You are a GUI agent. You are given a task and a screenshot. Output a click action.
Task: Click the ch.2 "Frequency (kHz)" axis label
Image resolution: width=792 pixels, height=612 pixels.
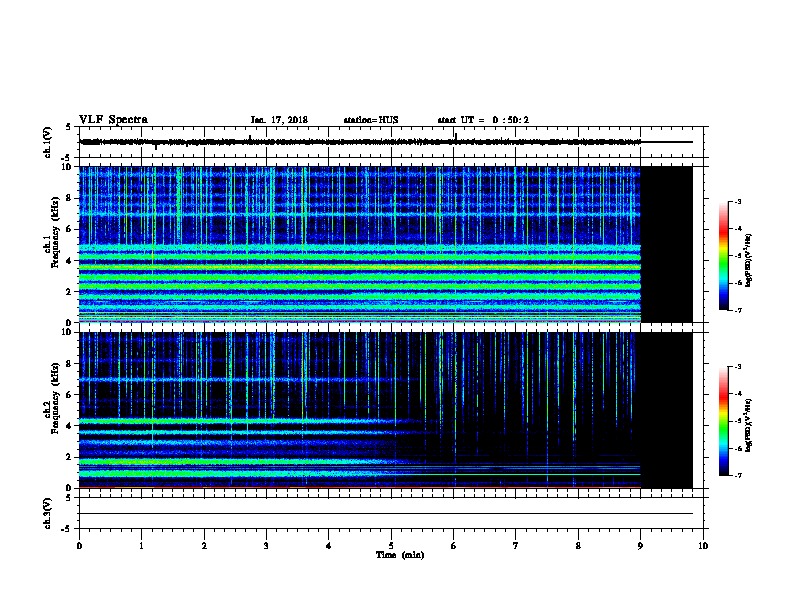coord(55,397)
